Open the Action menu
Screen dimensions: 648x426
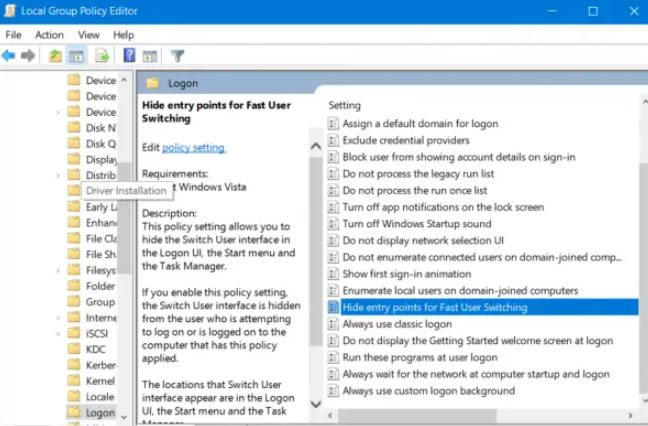50,35
